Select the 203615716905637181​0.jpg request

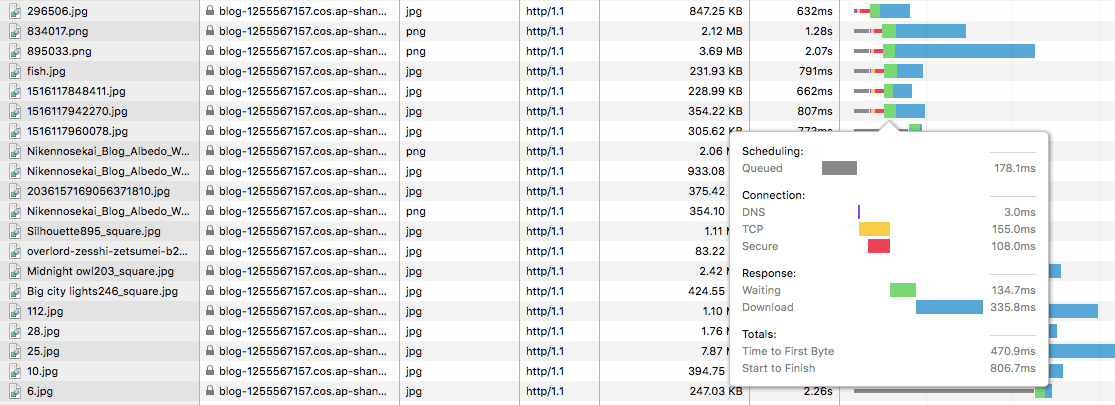(x=99, y=191)
